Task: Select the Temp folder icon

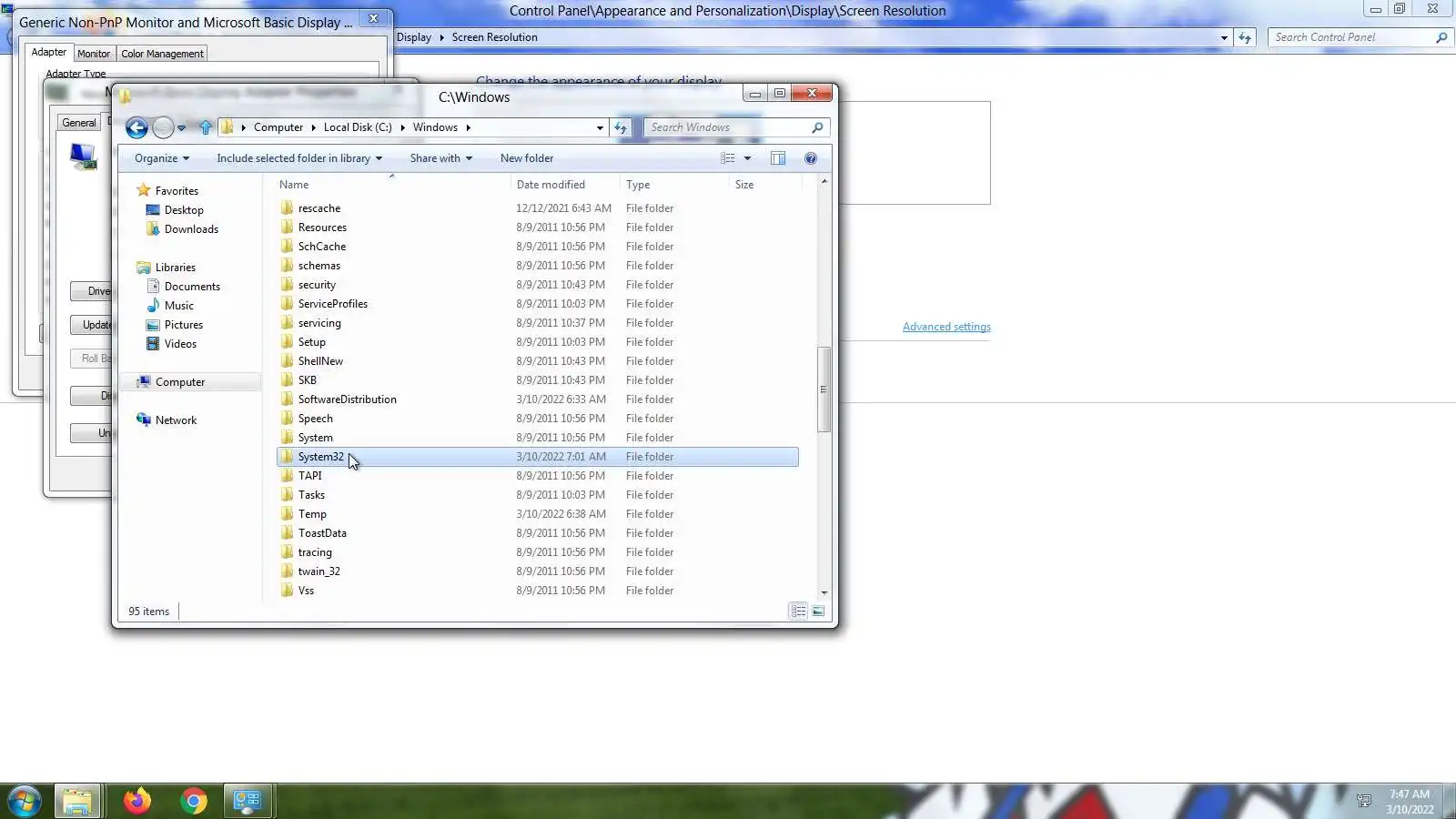Action: (x=288, y=513)
